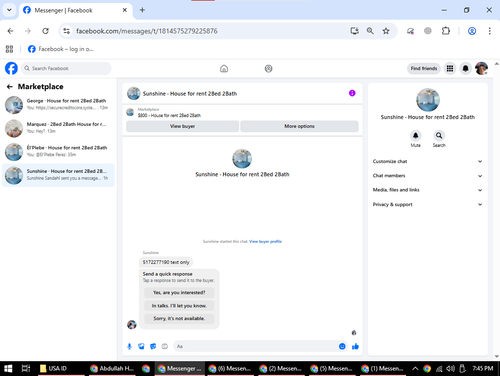Open the Task View taskbar icon

tap(26, 368)
